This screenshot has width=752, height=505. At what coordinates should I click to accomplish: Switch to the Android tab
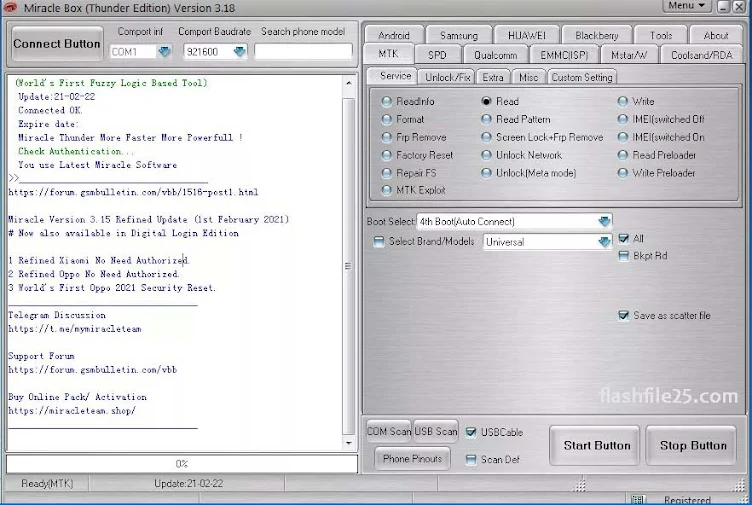click(394, 35)
